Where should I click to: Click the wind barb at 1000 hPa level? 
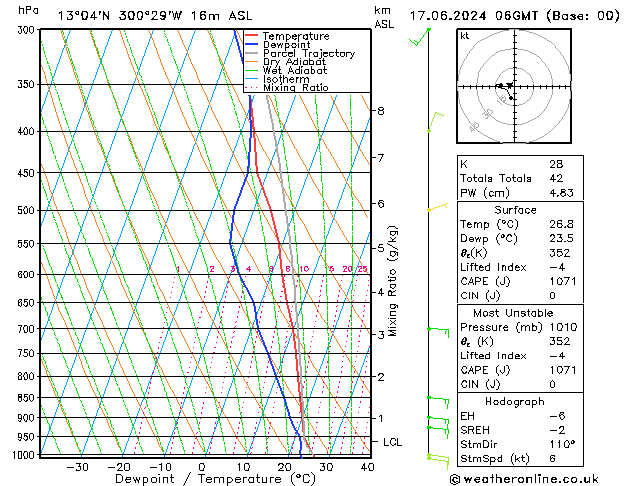[x=438, y=461]
